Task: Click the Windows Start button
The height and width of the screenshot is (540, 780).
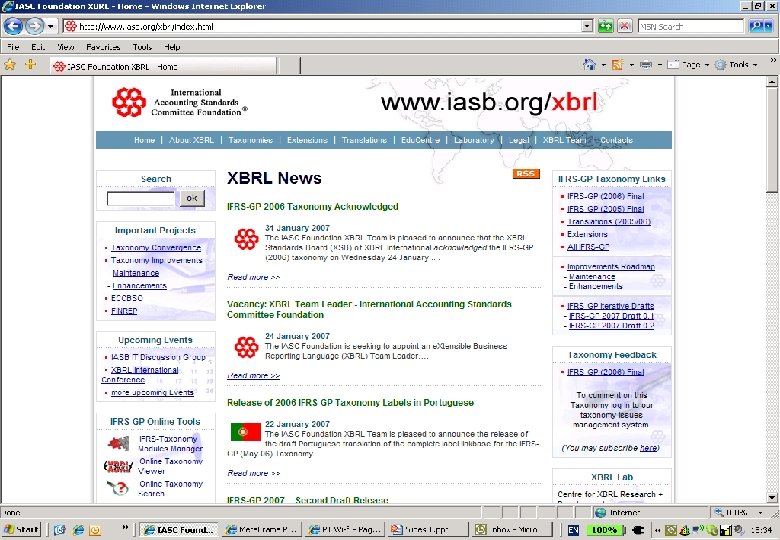Action: (21, 530)
